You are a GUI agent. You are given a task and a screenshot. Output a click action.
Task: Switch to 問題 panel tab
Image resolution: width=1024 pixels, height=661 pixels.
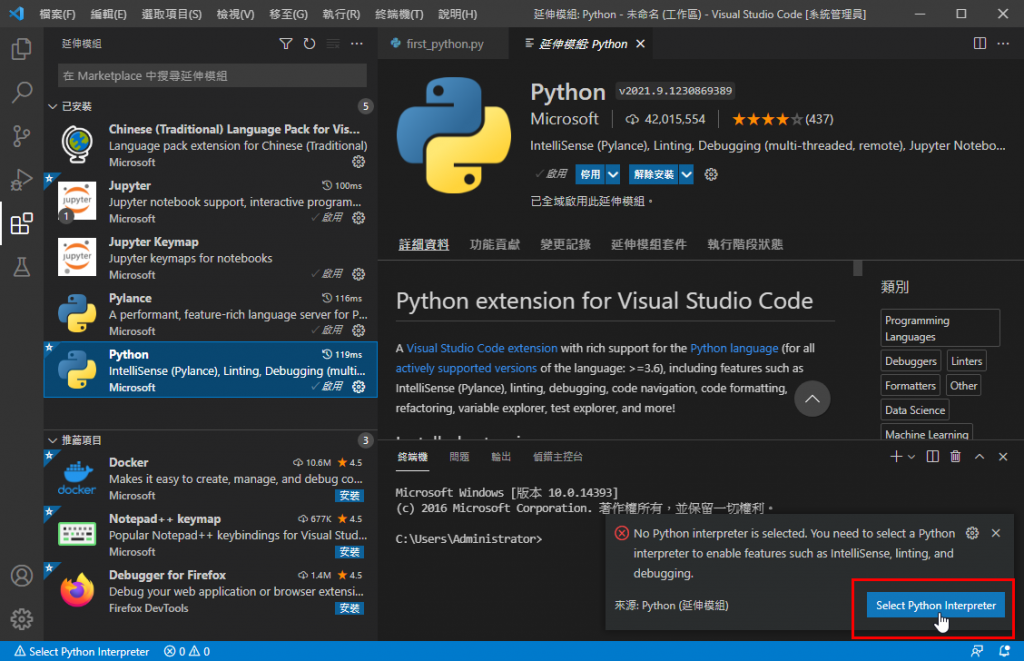tap(459, 457)
